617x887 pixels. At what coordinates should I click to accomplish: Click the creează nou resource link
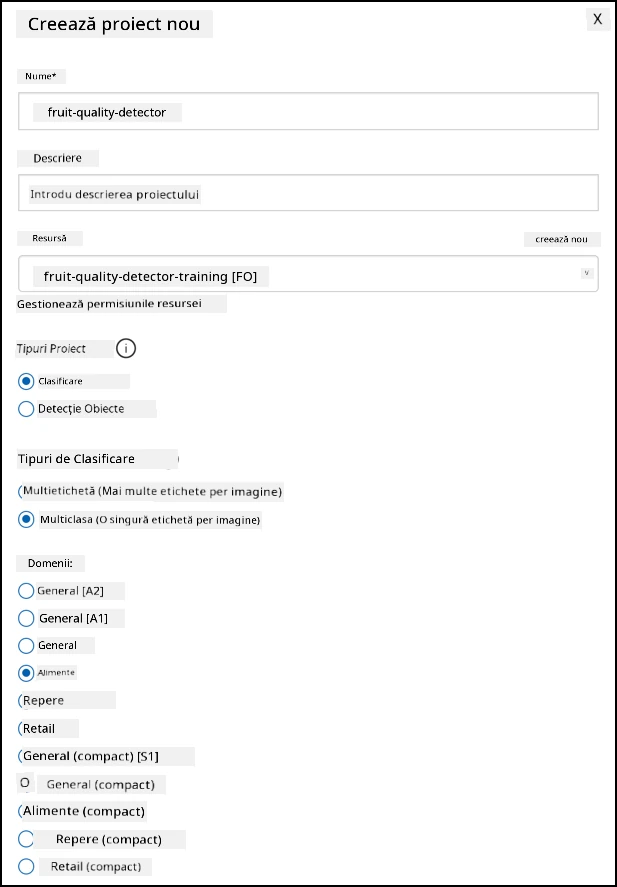coord(562,239)
